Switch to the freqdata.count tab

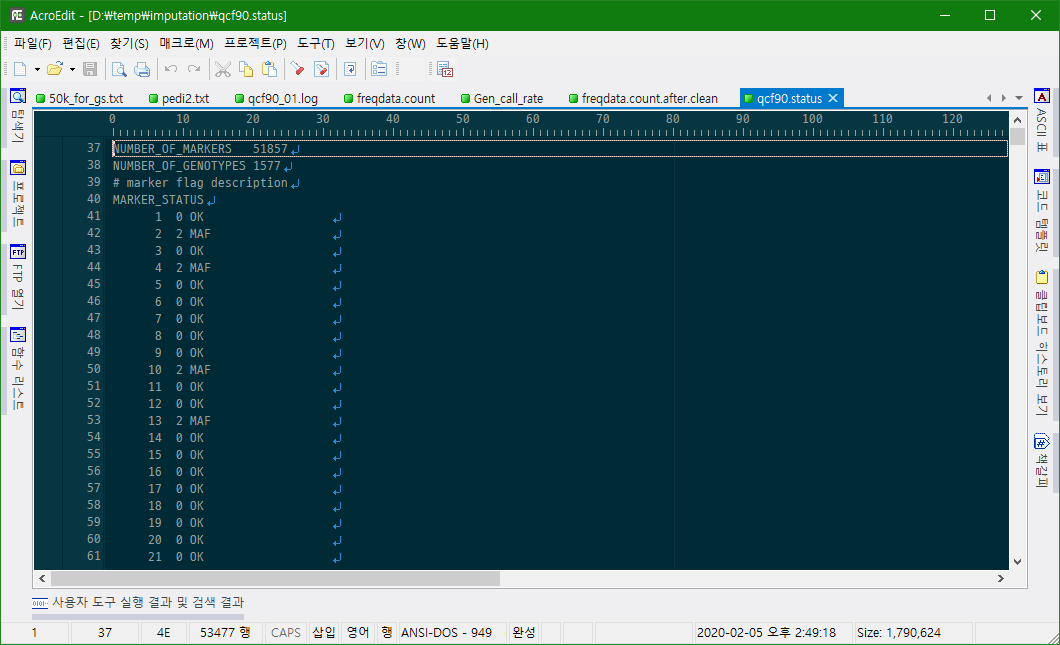click(389, 99)
